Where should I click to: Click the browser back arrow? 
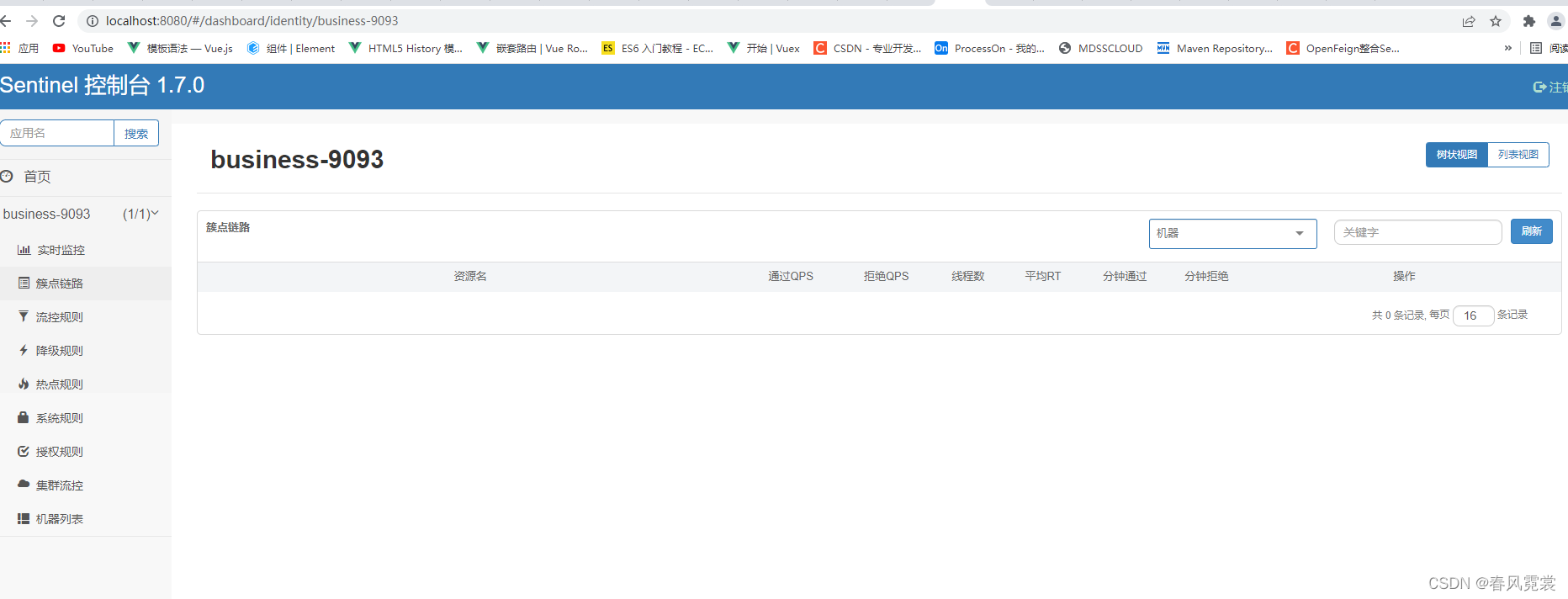pyautogui.click(x=5, y=21)
